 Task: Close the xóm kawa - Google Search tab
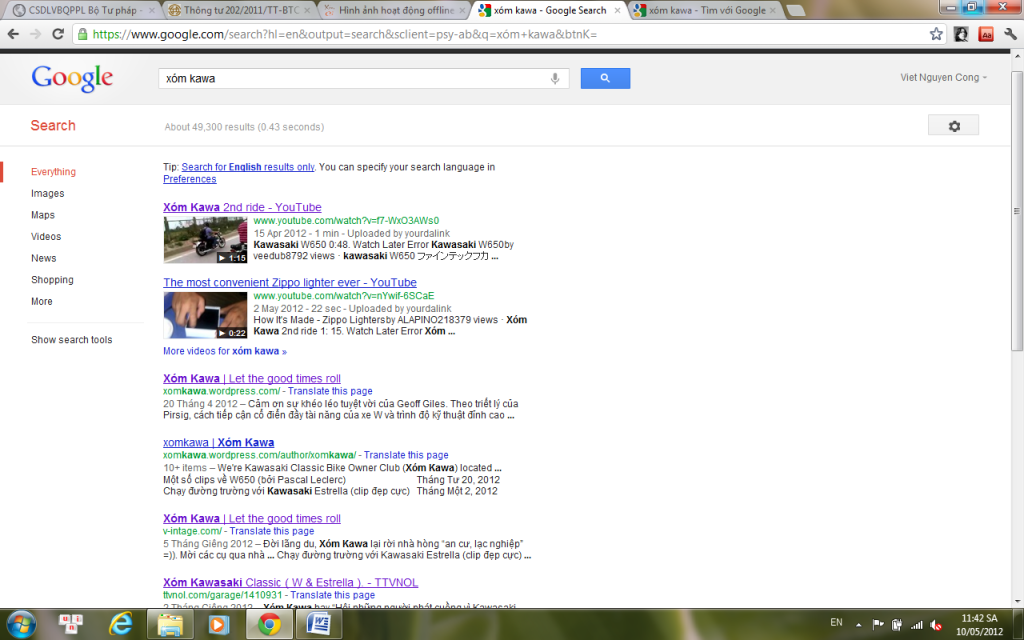(x=617, y=10)
